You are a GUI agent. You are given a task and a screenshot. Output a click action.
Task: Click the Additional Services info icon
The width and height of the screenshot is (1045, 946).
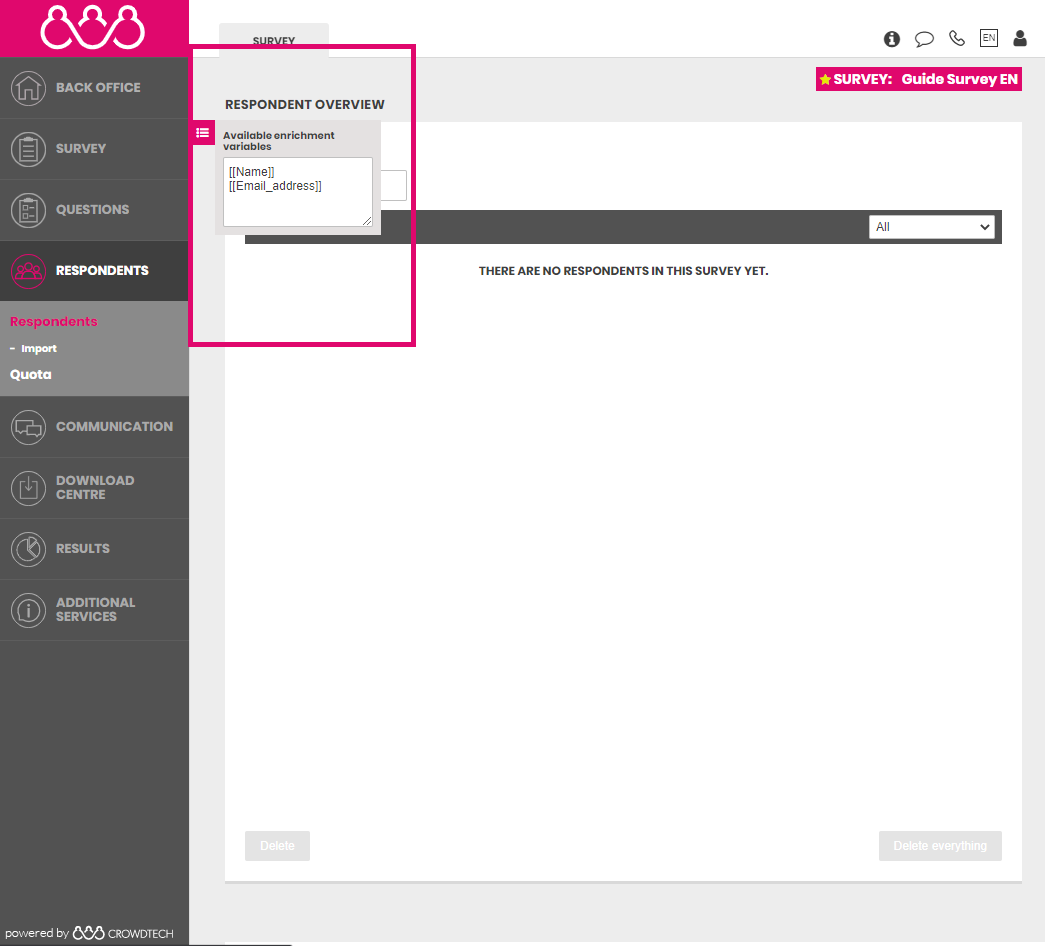(x=28, y=610)
